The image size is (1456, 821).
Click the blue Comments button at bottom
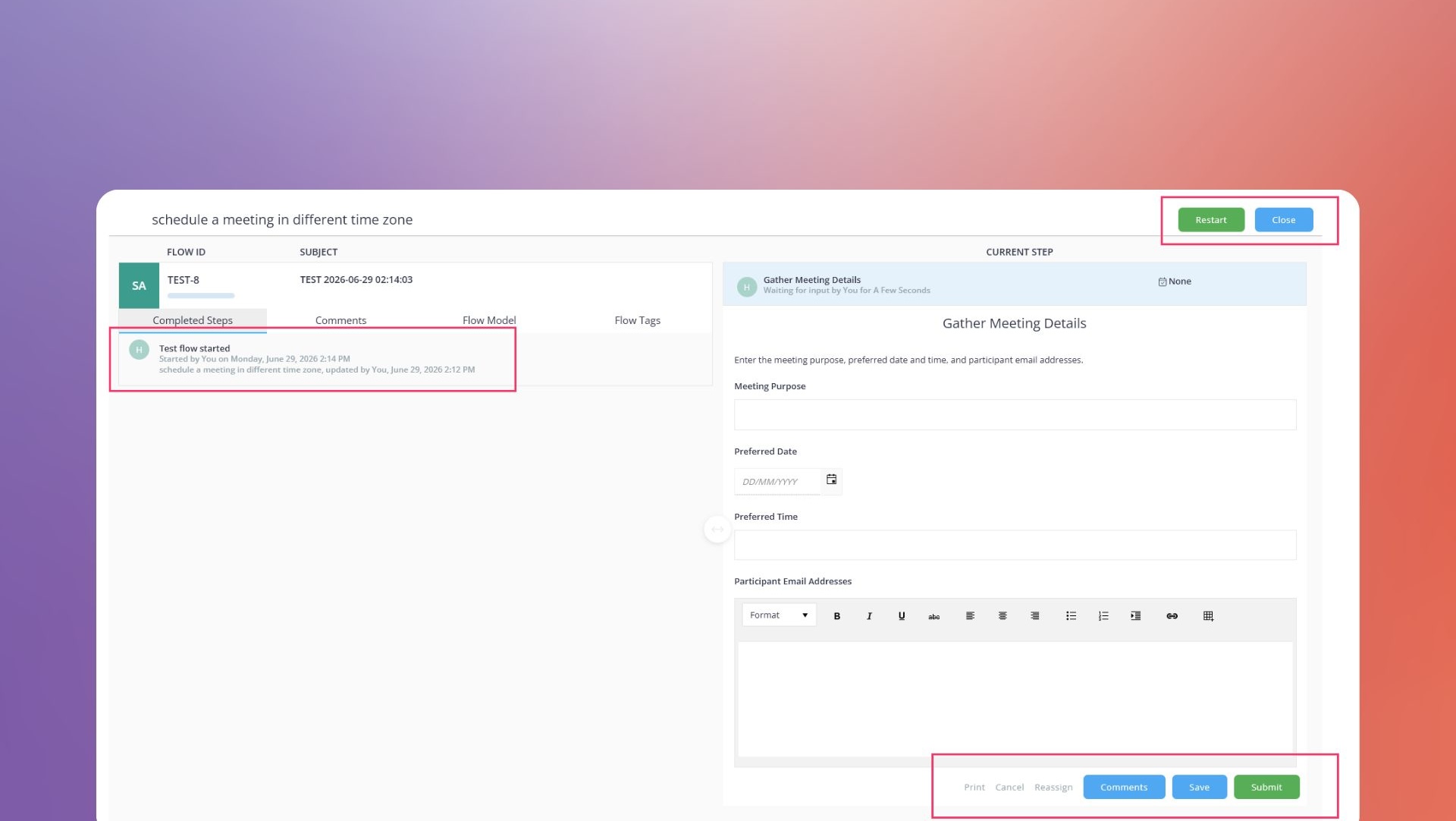point(1124,788)
